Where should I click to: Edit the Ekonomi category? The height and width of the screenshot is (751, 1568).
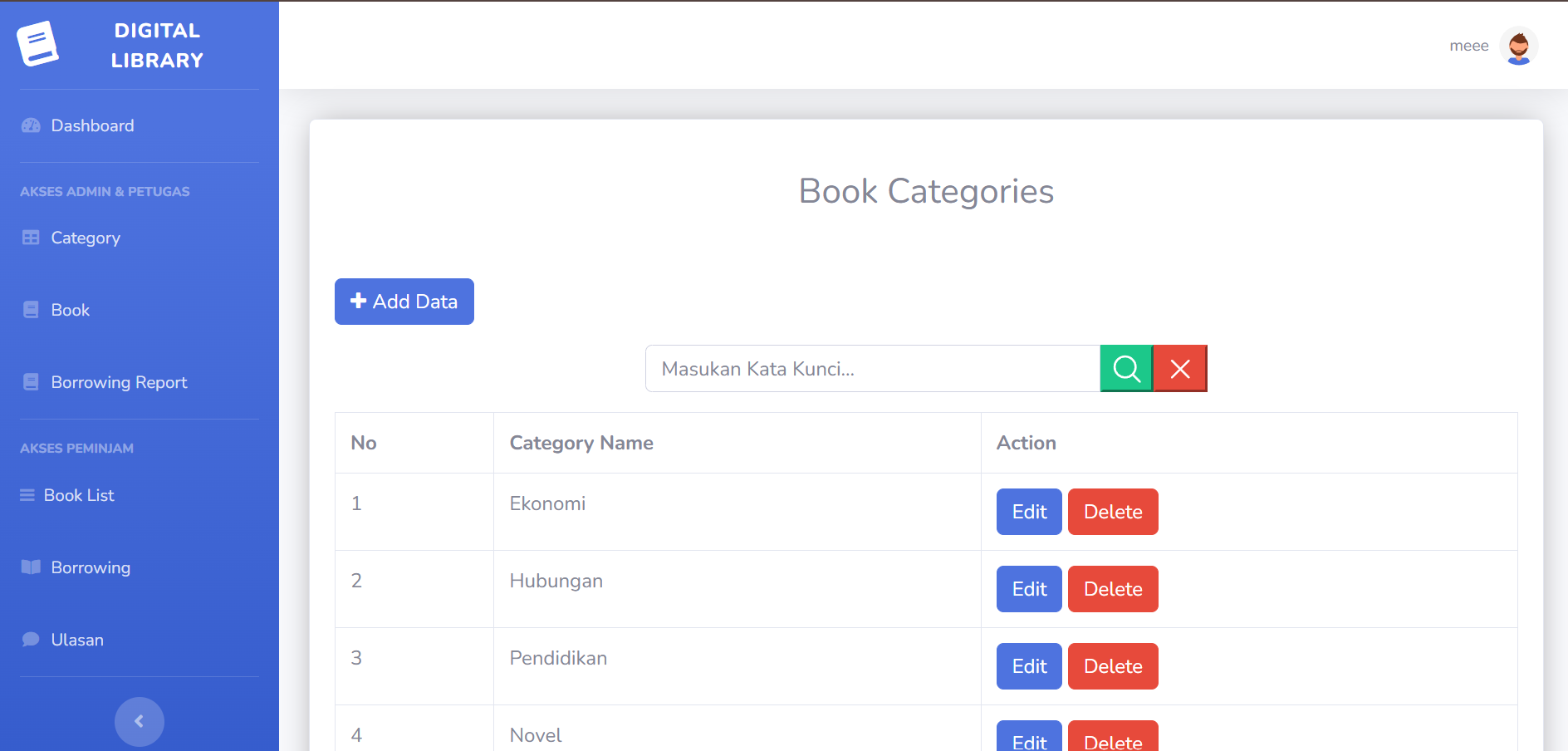[1029, 512]
